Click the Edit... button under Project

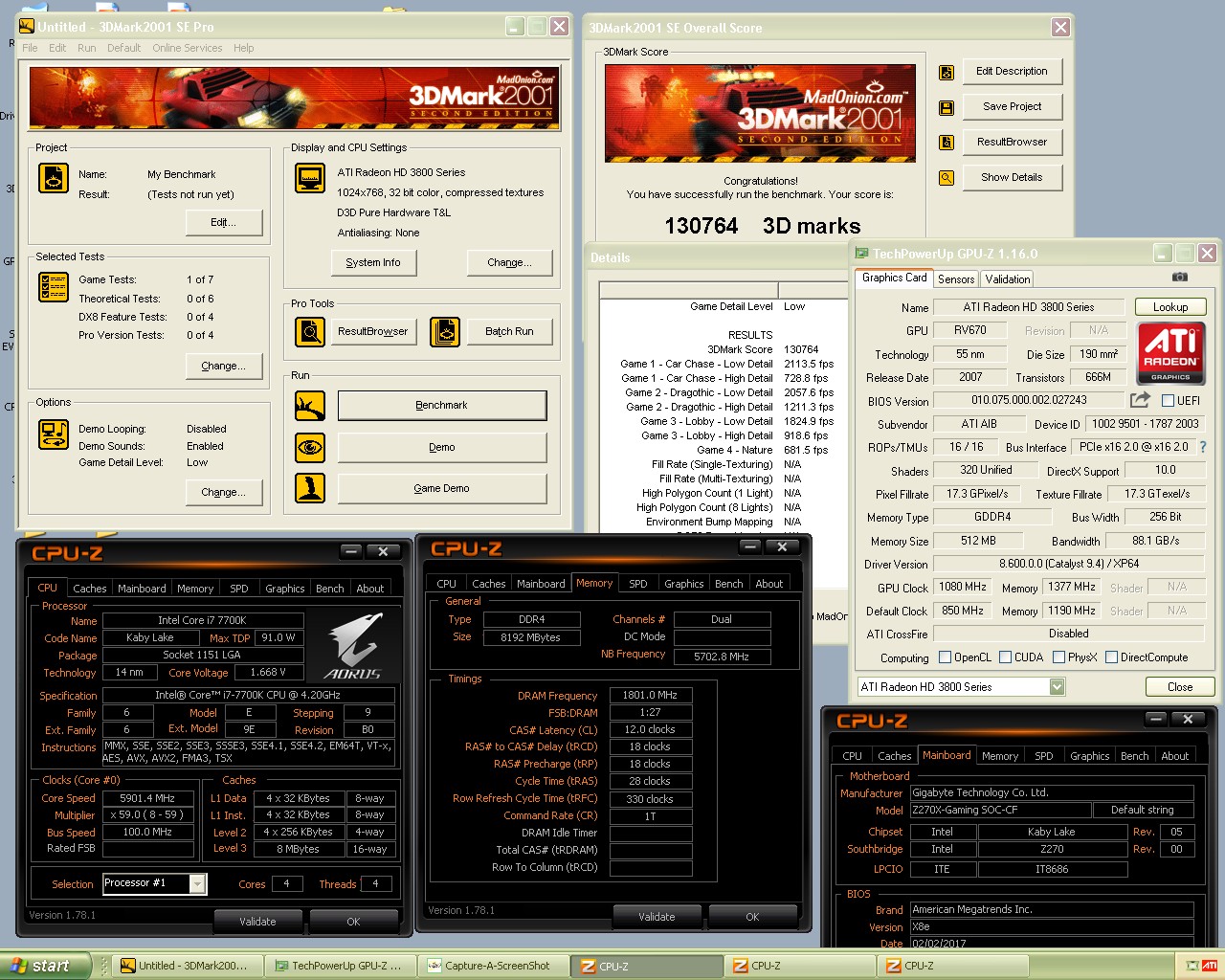coord(224,222)
